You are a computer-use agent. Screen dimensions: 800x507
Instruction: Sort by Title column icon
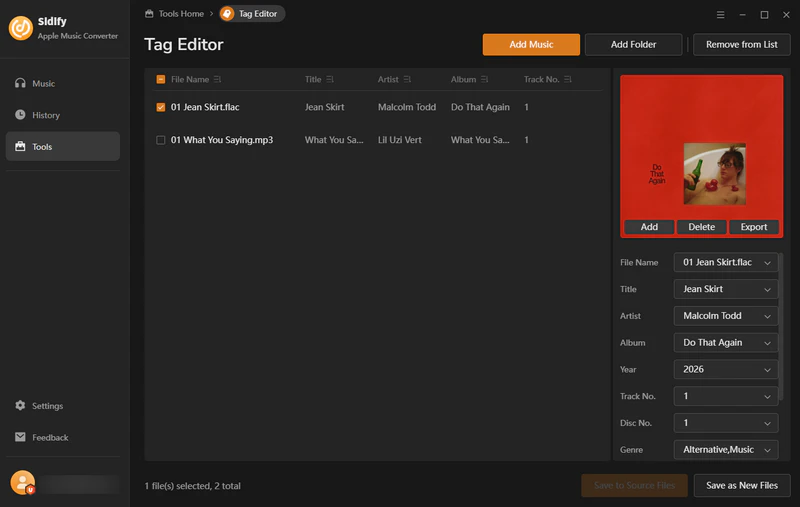coord(330,80)
